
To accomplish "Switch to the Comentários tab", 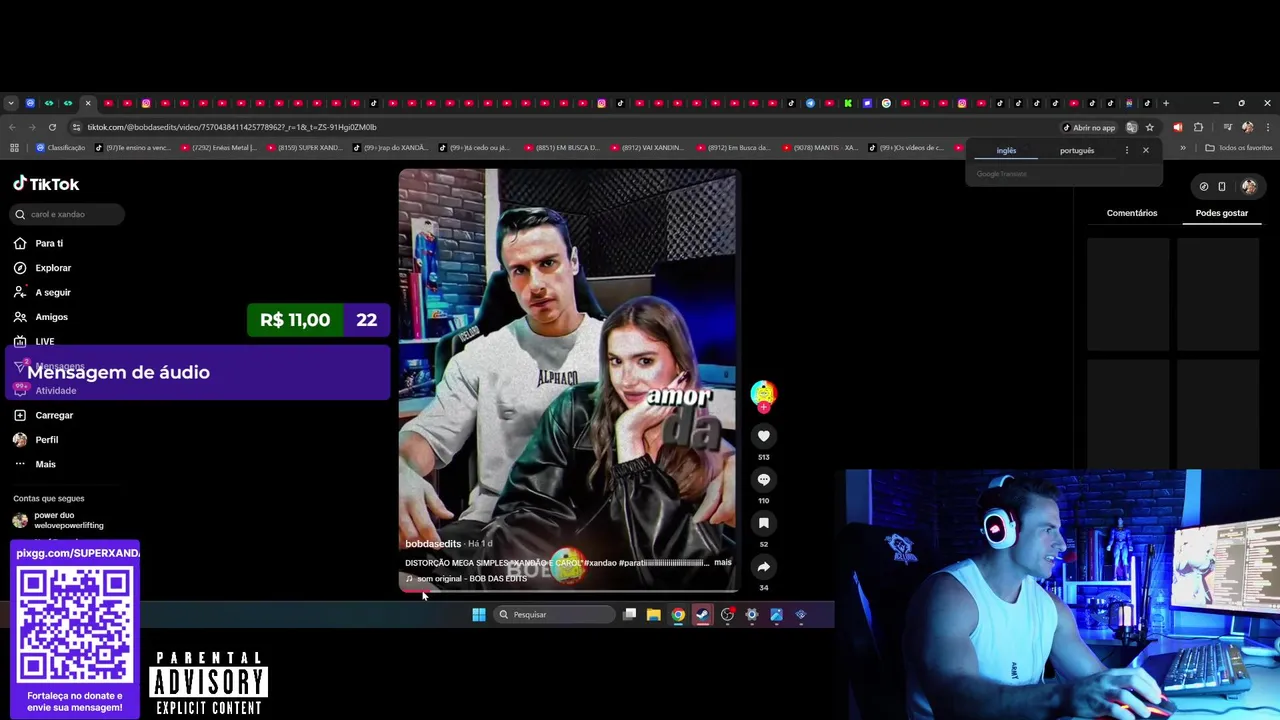I will coord(1132,213).
